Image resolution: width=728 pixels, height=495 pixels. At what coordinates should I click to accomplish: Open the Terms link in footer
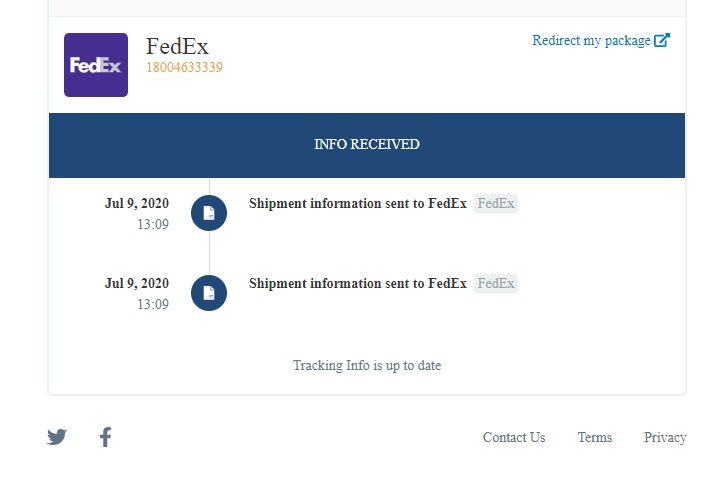(x=595, y=437)
